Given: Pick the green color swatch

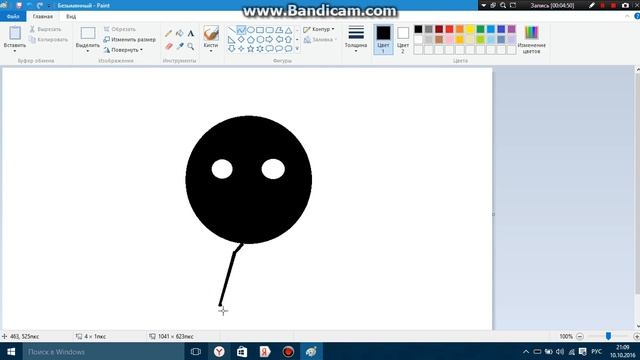Looking at the screenshot, I should (x=480, y=29).
